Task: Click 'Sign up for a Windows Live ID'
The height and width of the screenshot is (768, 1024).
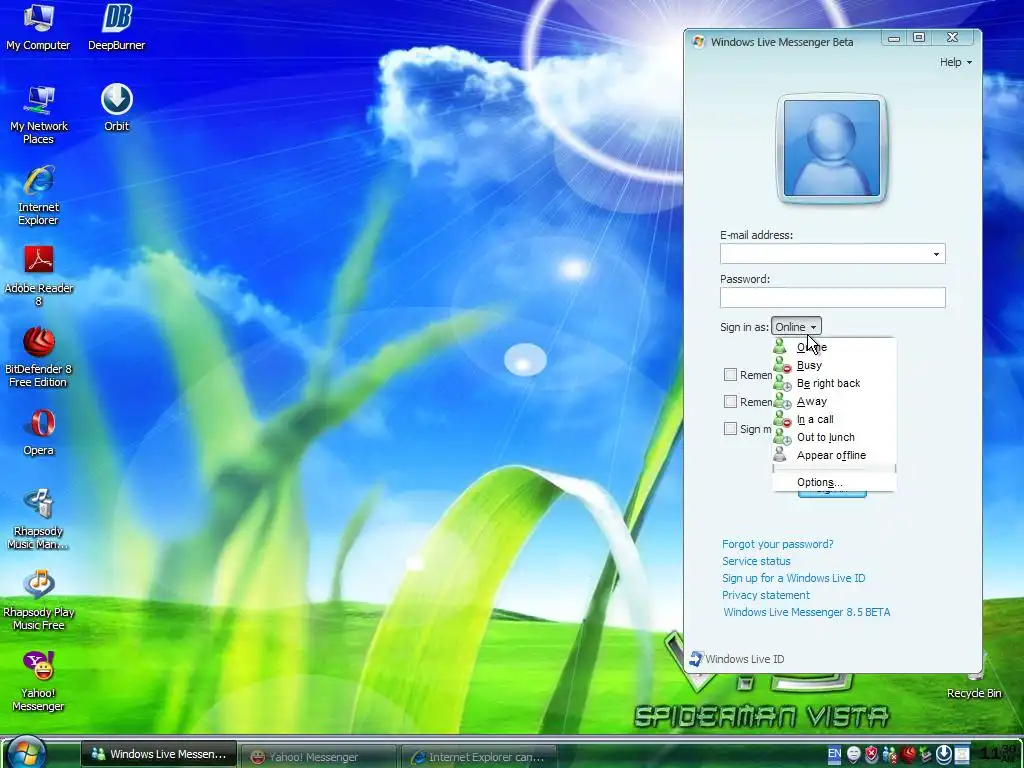Action: point(793,578)
